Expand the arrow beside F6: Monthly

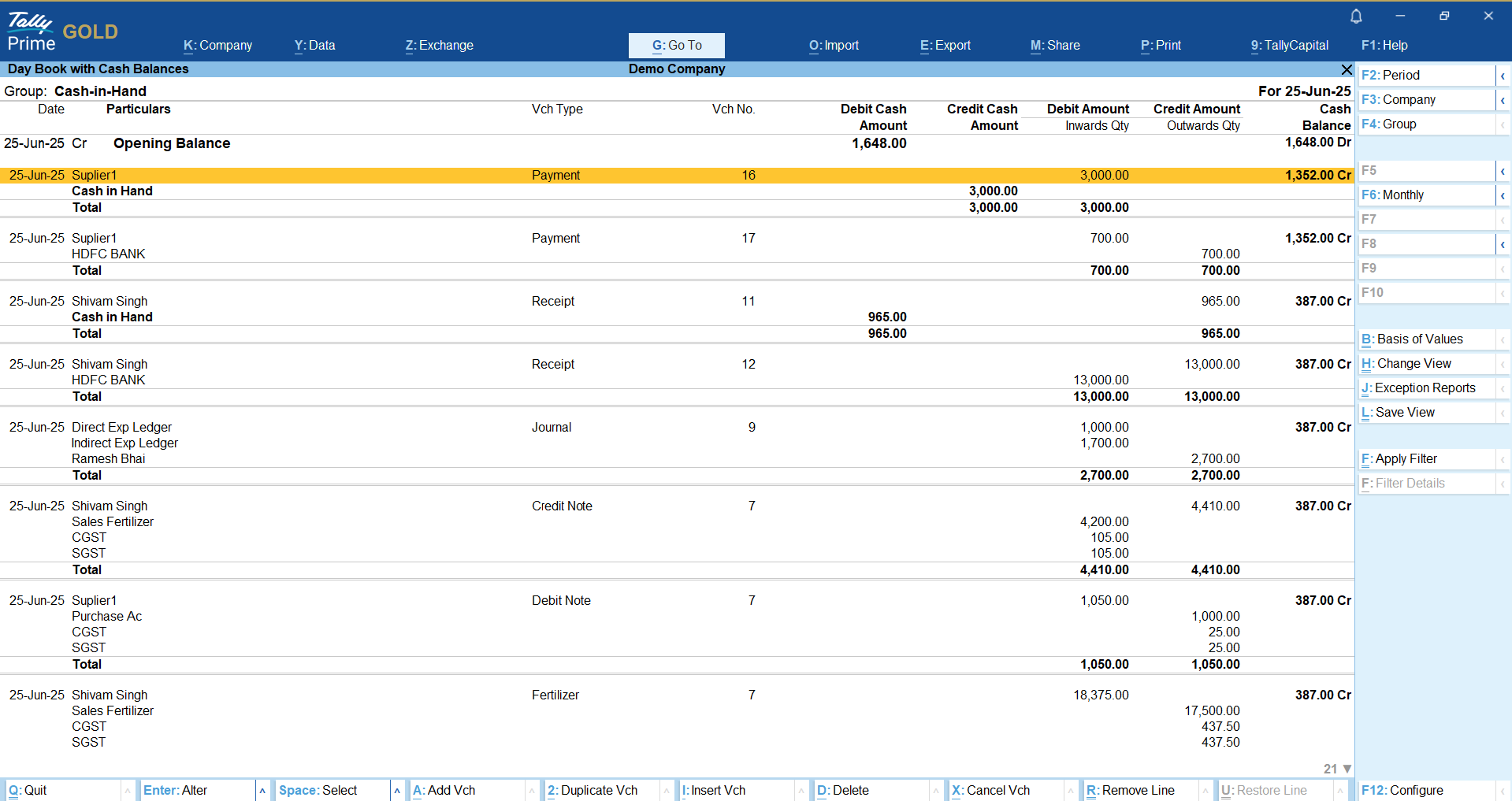pos(1503,195)
